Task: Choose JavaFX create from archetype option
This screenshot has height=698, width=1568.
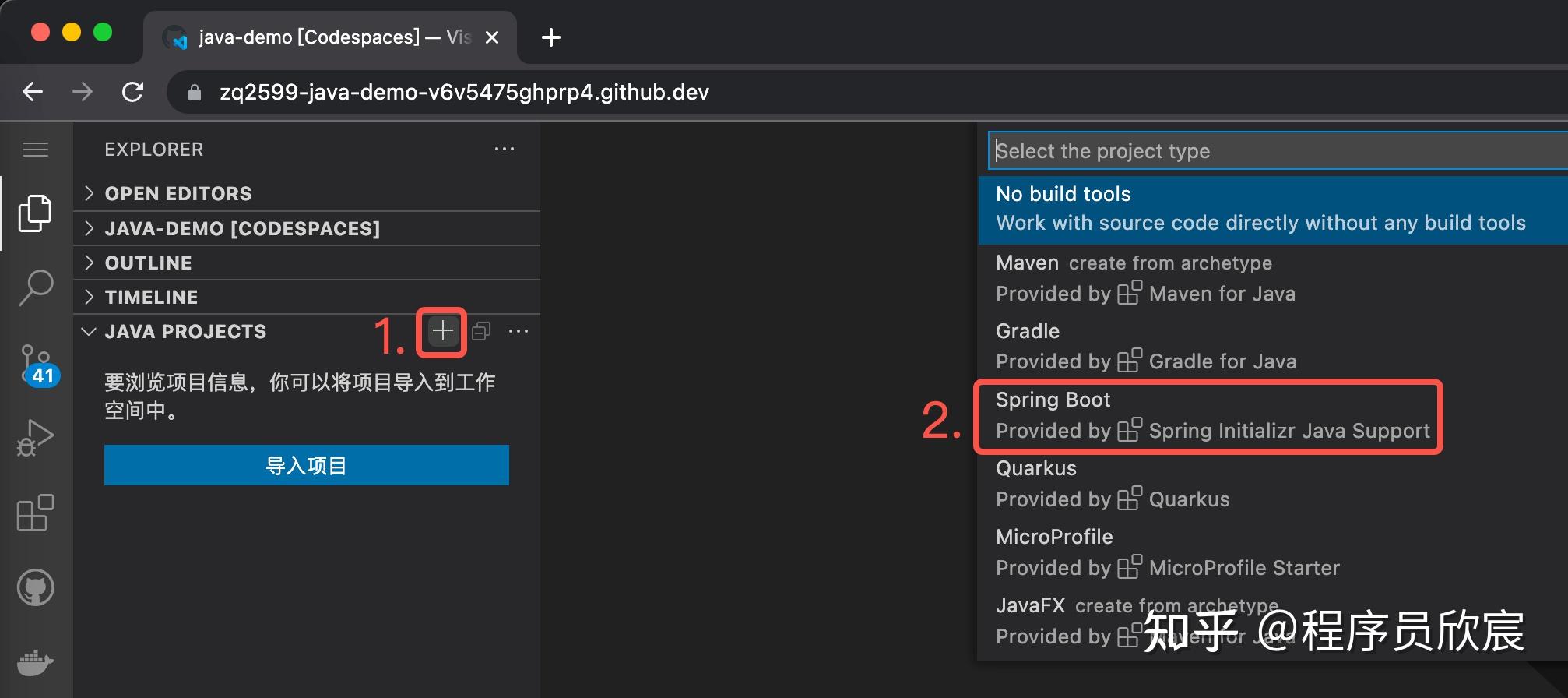Action: (x=1272, y=621)
